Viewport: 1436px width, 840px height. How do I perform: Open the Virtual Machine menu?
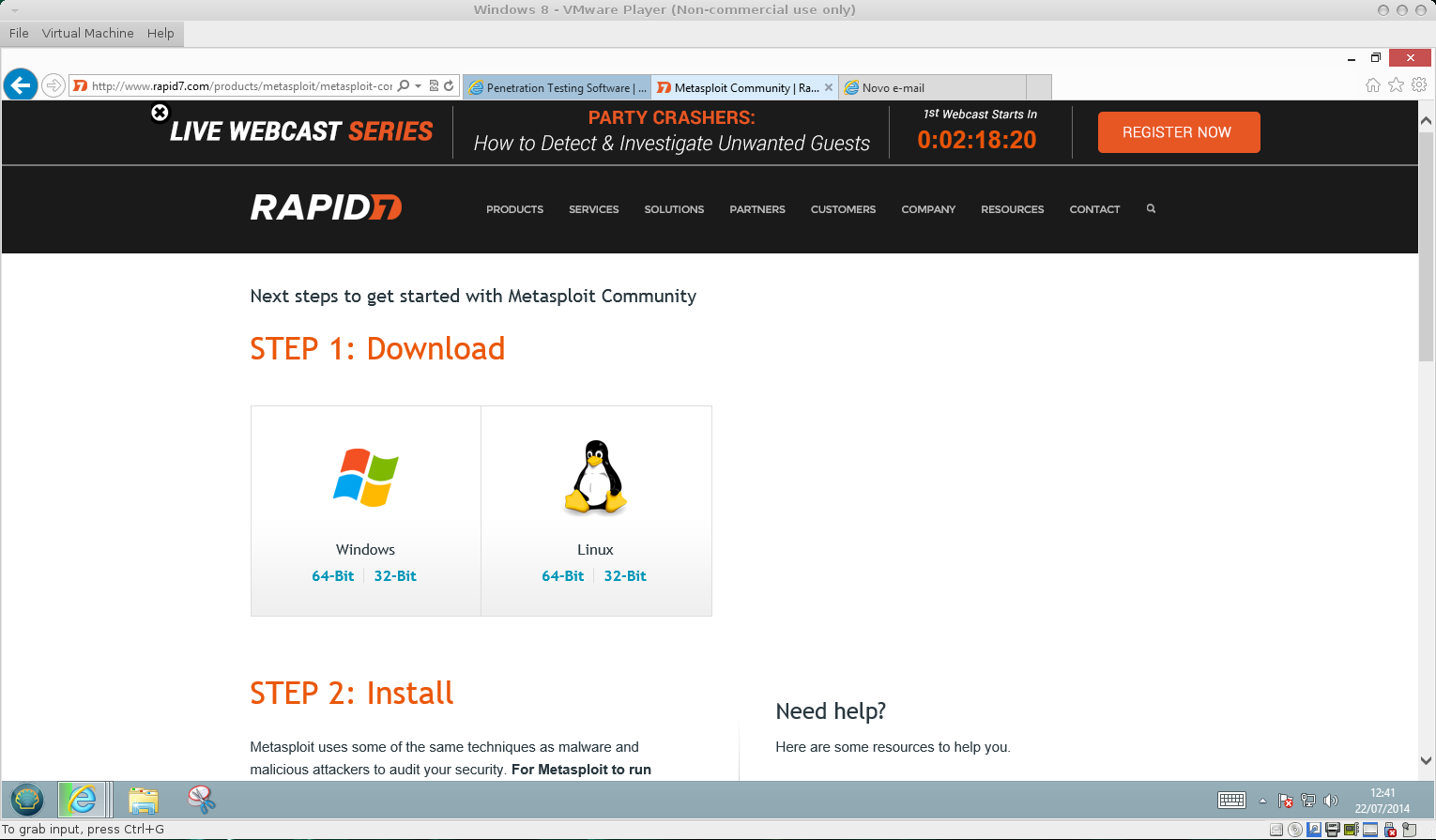(88, 33)
